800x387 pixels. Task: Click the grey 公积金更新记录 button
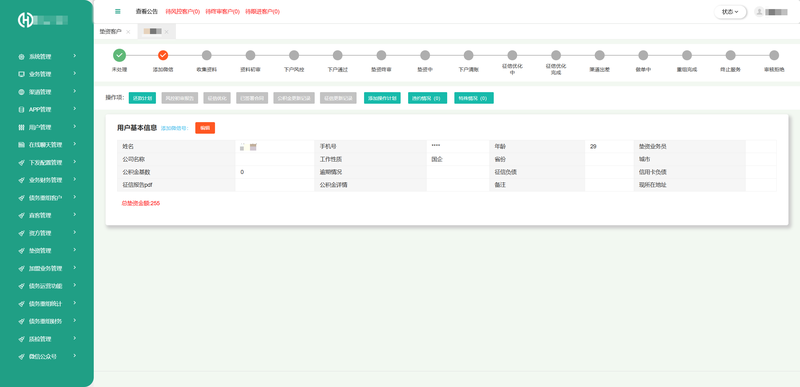(294, 98)
